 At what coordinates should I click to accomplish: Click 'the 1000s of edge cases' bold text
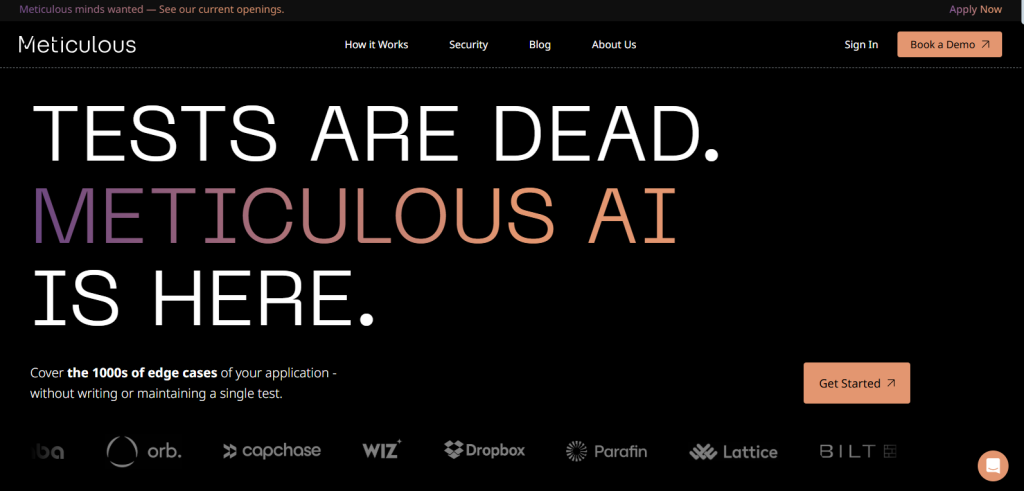(x=142, y=373)
